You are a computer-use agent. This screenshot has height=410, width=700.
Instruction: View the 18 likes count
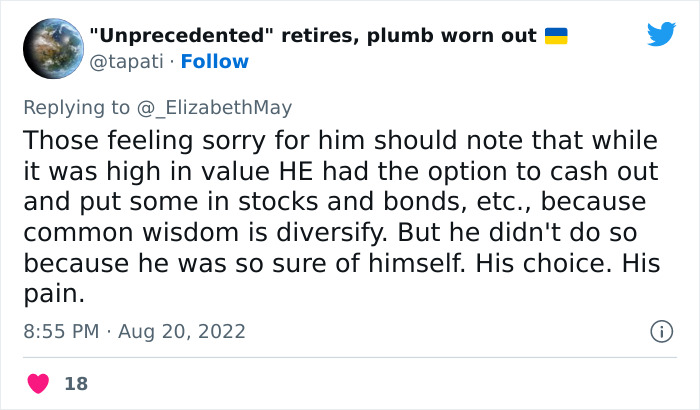click(x=74, y=383)
